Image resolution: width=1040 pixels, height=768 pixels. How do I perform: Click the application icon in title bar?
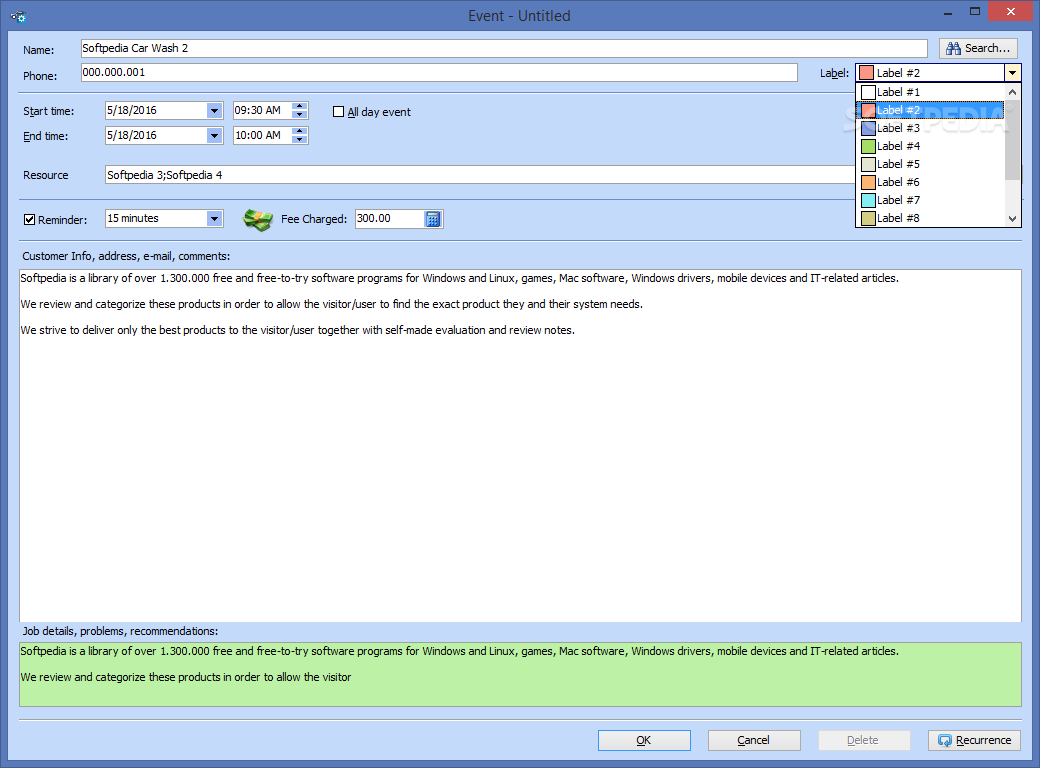pyautogui.click(x=18, y=16)
